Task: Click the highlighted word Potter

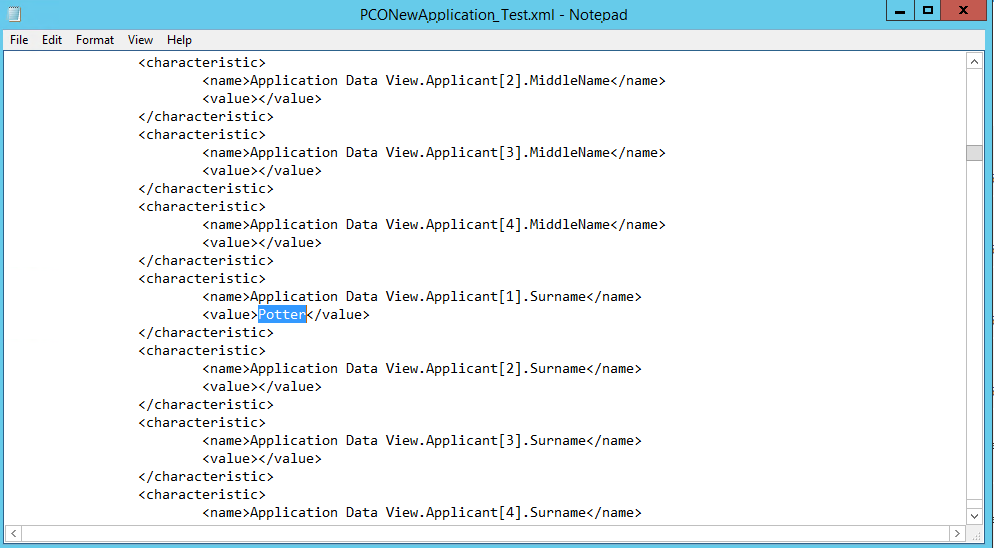Action: (x=282, y=315)
